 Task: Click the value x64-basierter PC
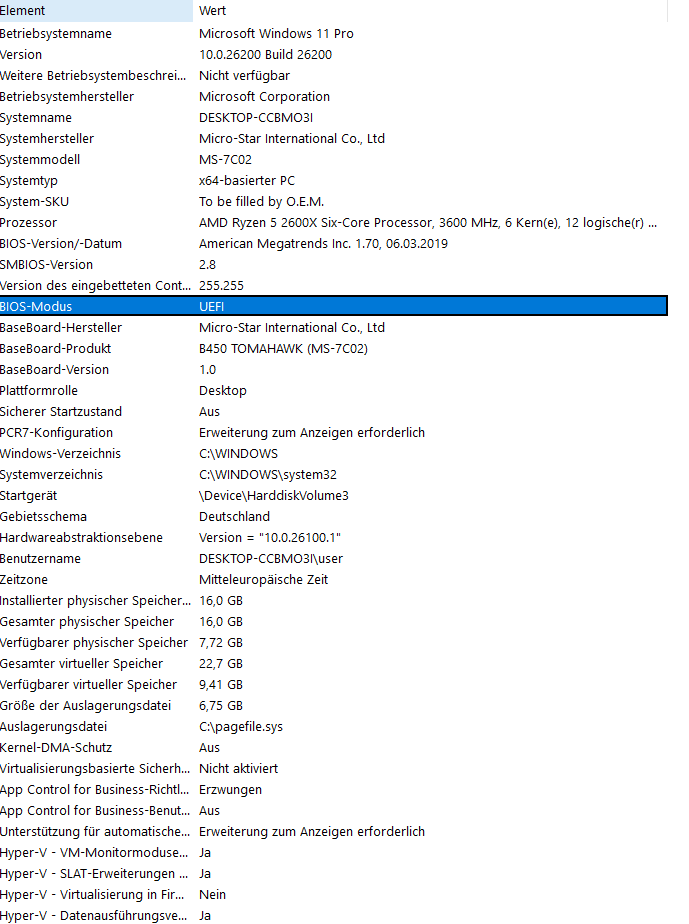click(246, 181)
